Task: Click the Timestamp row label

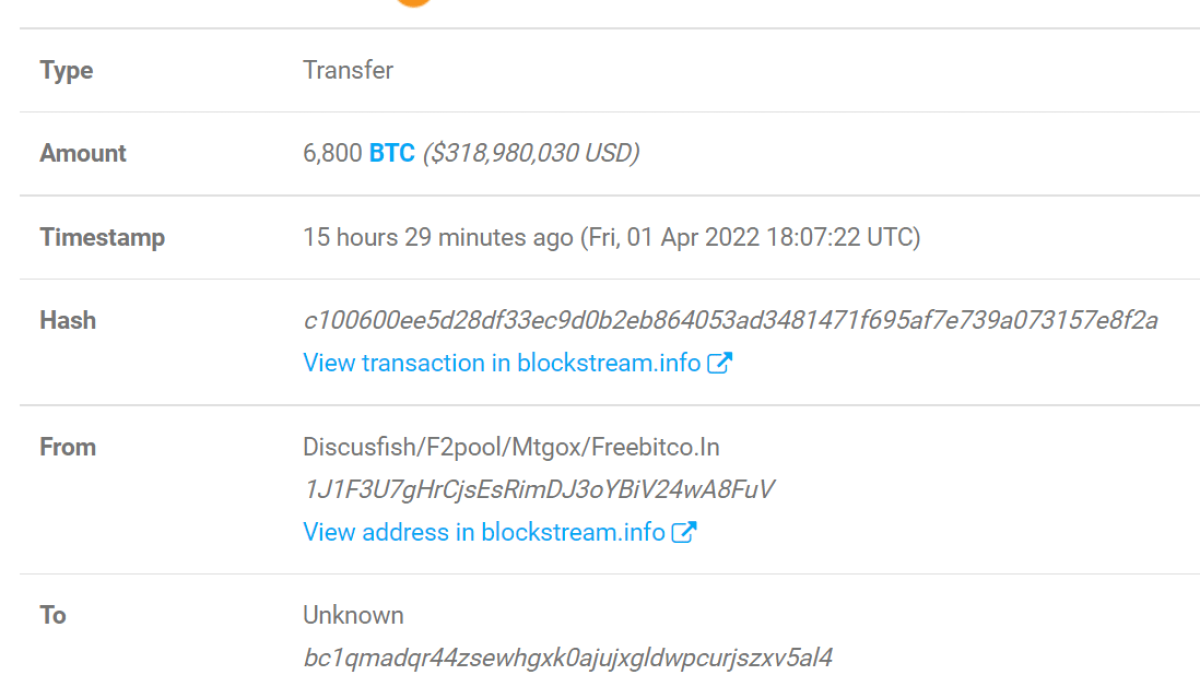Action: 102,238
